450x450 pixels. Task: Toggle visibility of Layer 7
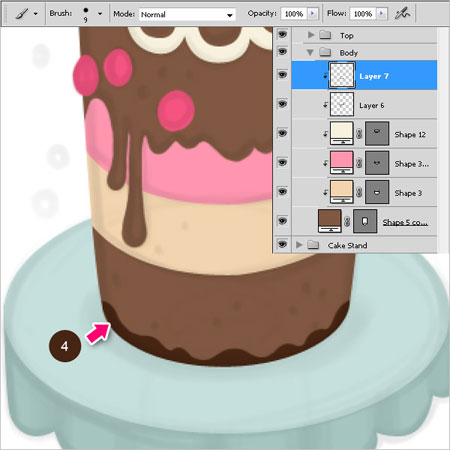point(282,75)
